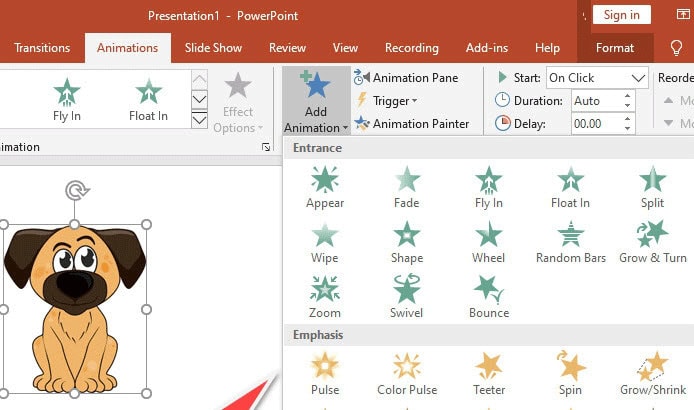Screen dimensions: 694x410
Task: Apply the Split entrance effect
Action: pyautogui.click(x=652, y=187)
